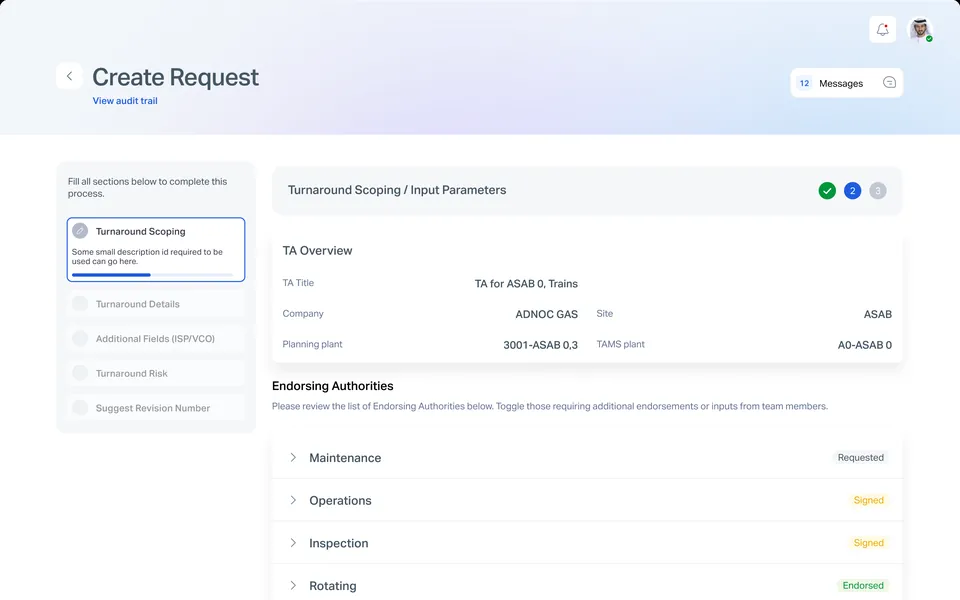
Task: Select Additional Fields (ISP/VCO) section
Action: [x=156, y=339]
